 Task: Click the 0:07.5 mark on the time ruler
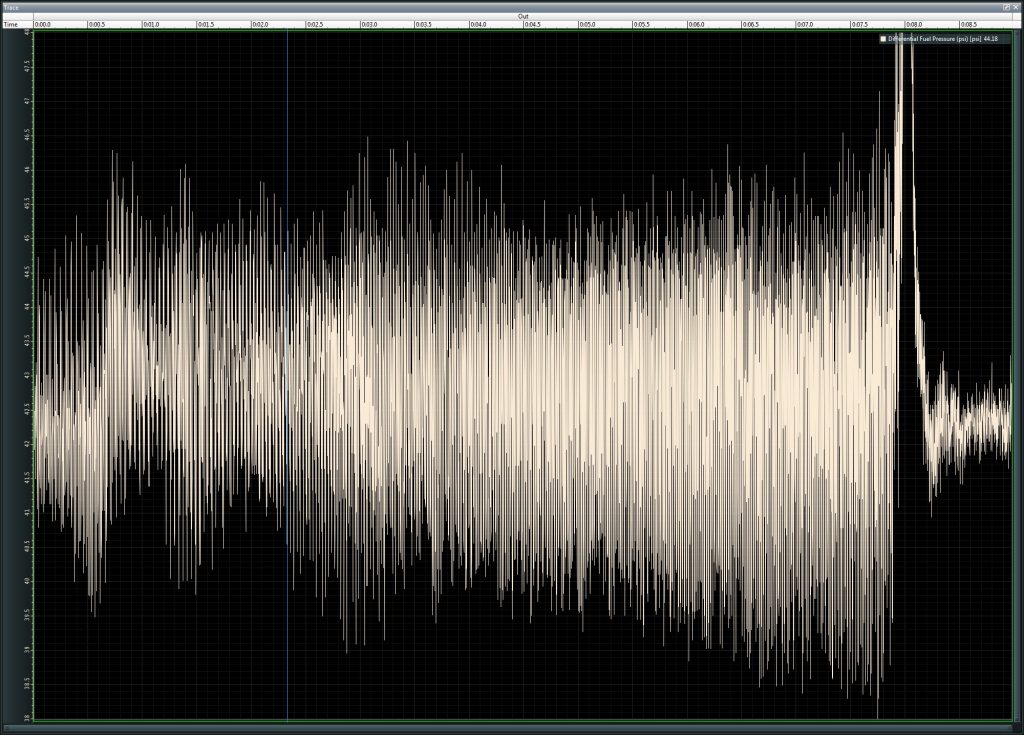pos(859,24)
